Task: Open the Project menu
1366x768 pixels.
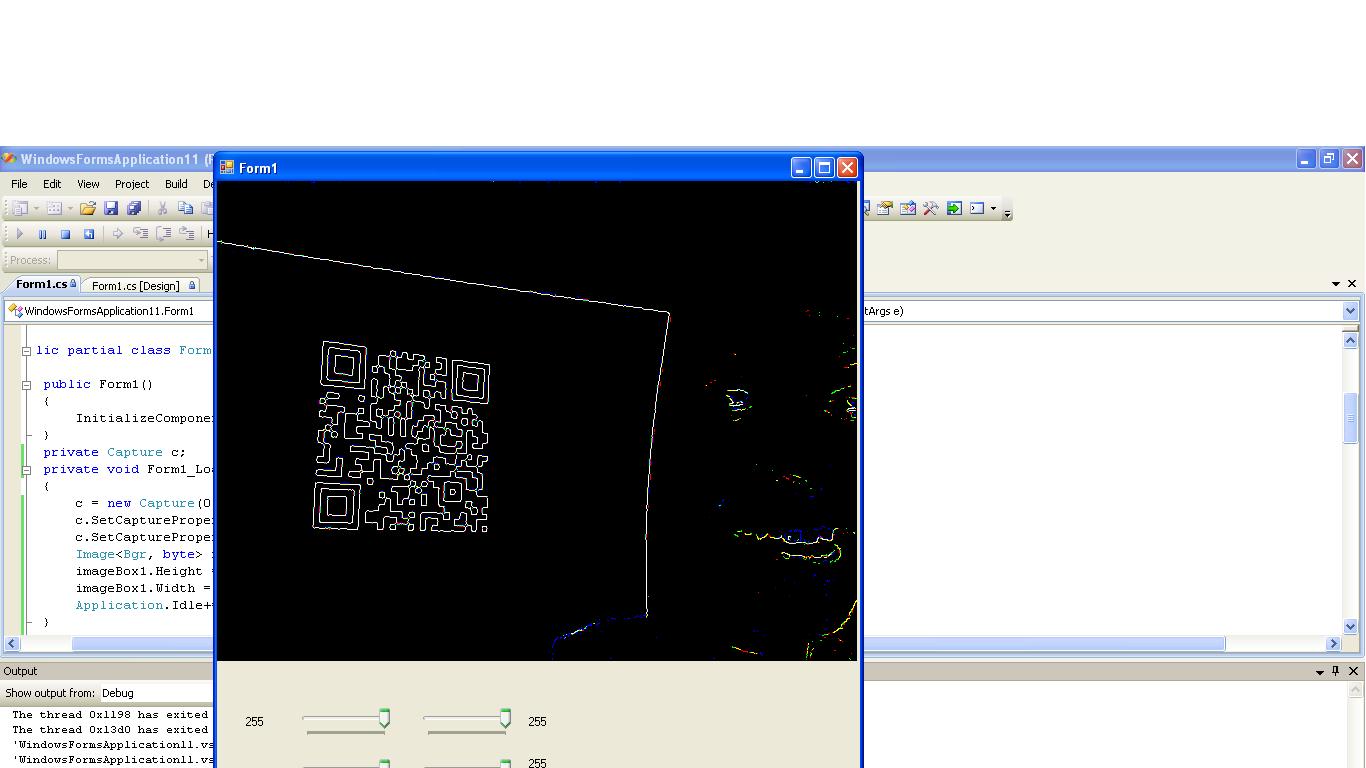Action: click(131, 184)
